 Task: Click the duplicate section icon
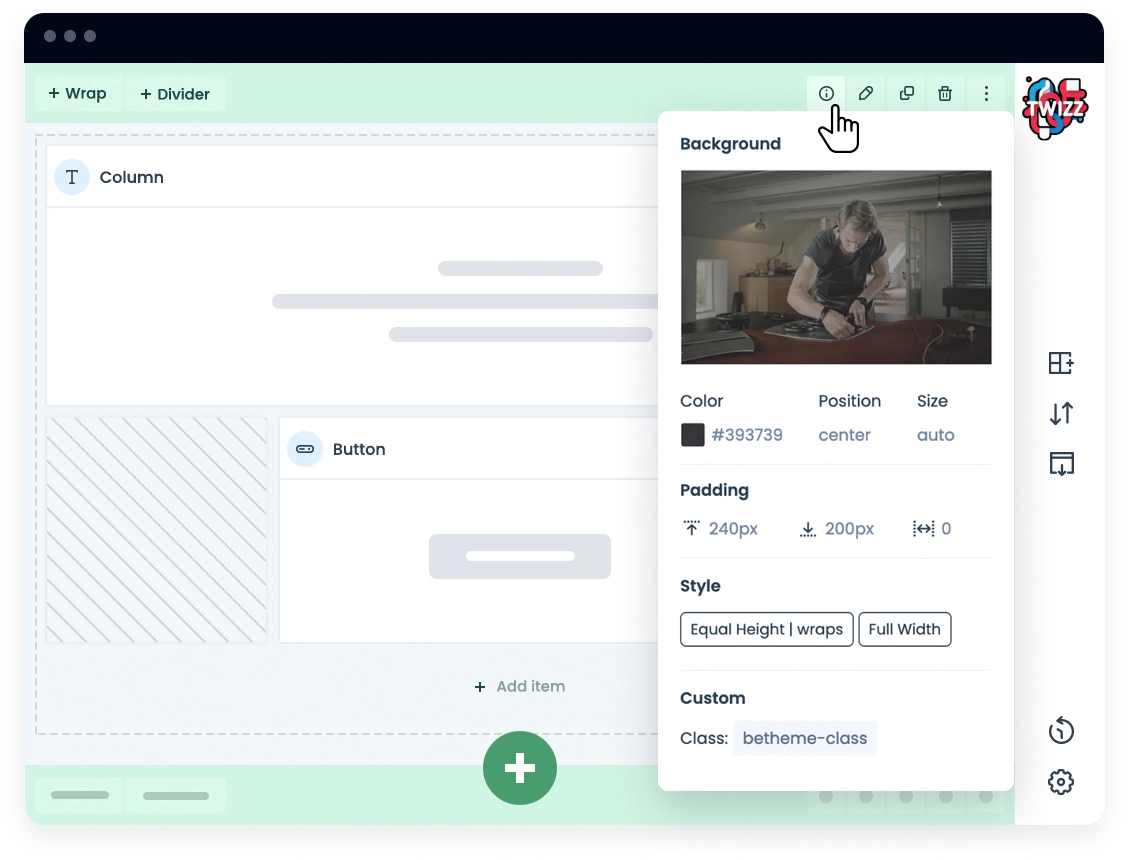(x=906, y=94)
